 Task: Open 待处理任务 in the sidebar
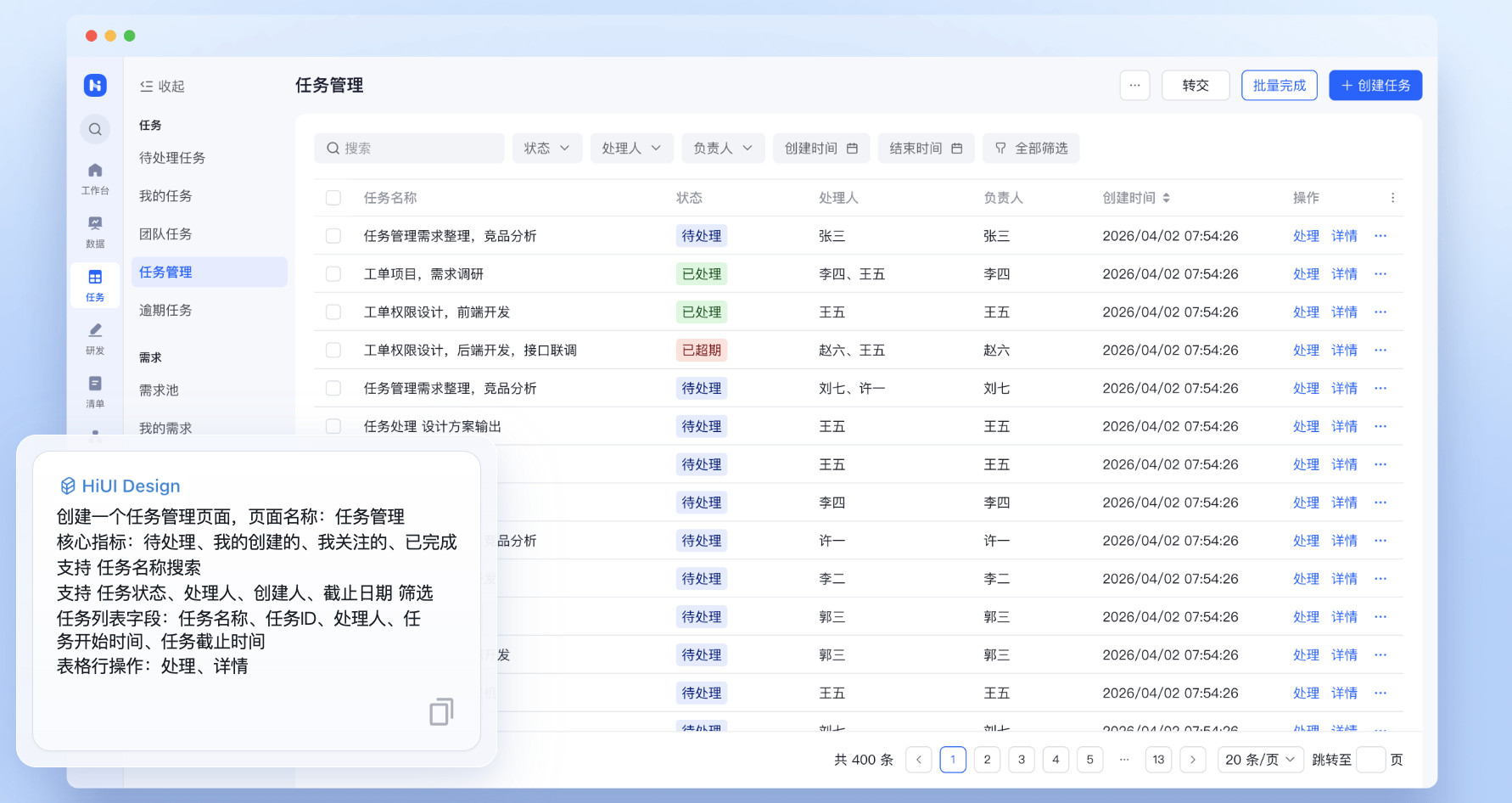click(x=209, y=158)
